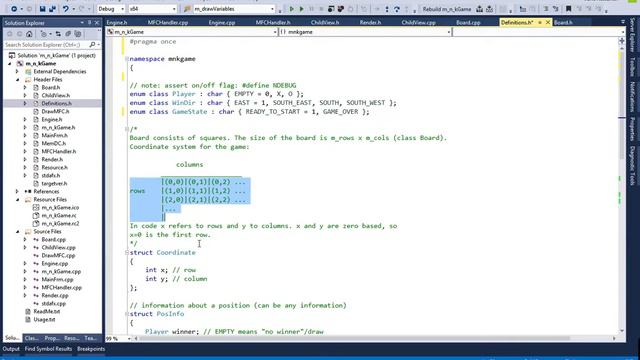This screenshot has width=640, height=360.
Task: Select Definitions.h in Solution Explorer
Action: point(56,103)
